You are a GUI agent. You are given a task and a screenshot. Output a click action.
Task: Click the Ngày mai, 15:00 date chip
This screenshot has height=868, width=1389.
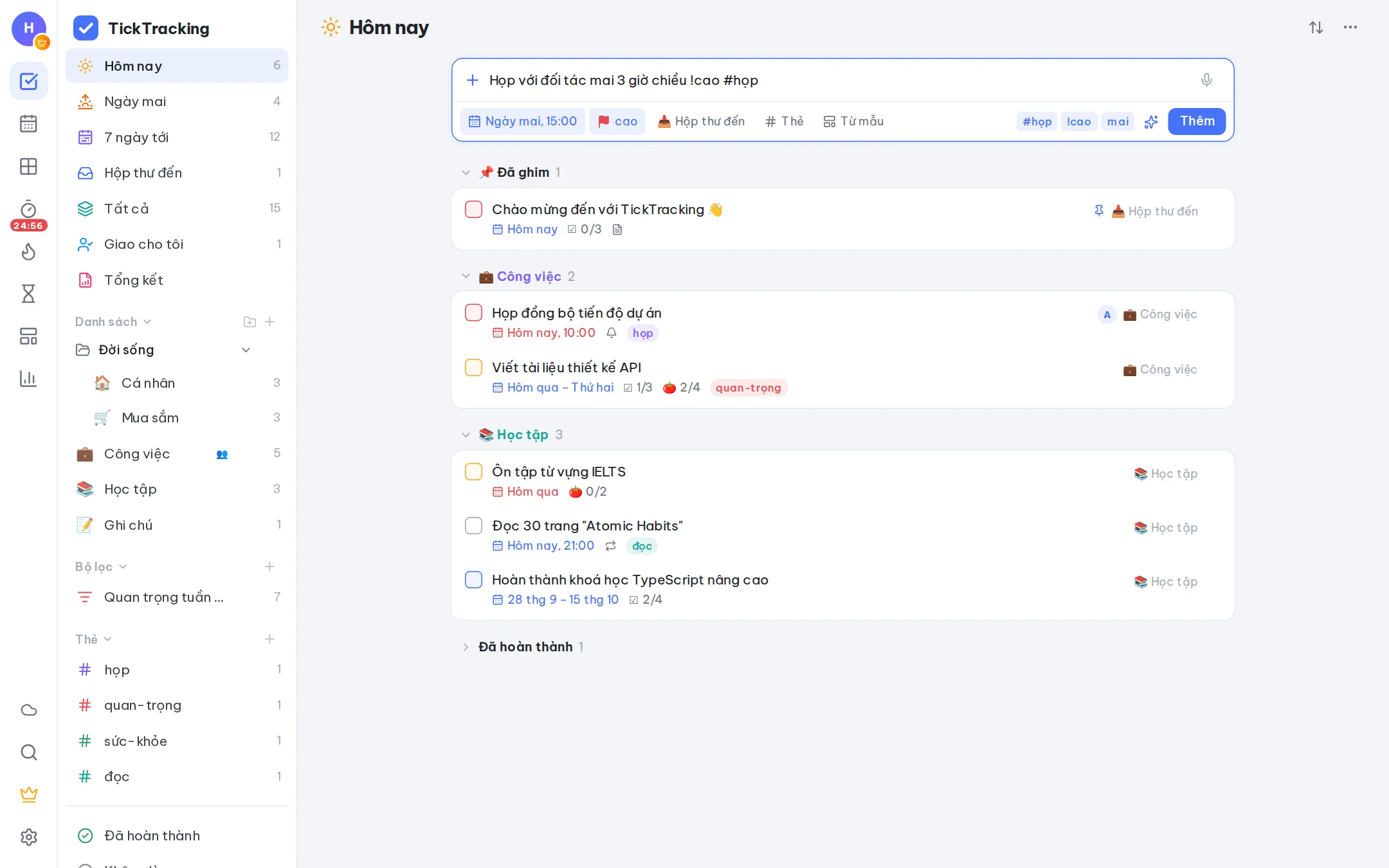[523, 122]
